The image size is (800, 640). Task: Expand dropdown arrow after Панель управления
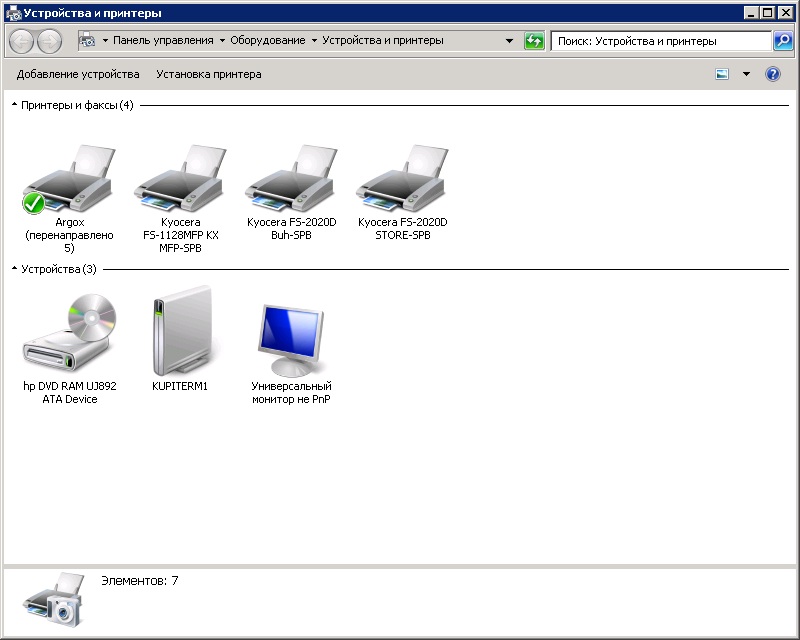coord(222,41)
